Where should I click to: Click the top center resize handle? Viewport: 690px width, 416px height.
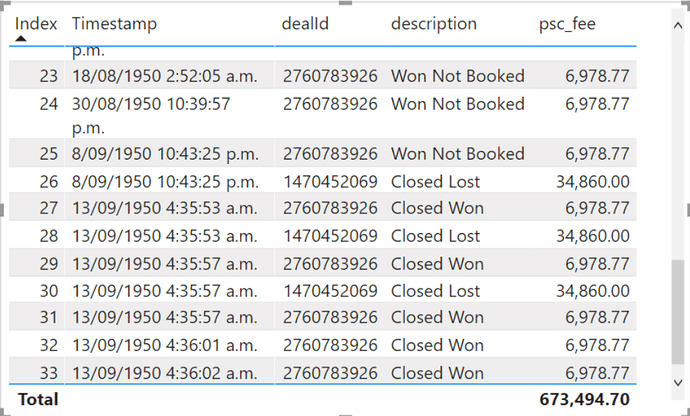point(345,3)
